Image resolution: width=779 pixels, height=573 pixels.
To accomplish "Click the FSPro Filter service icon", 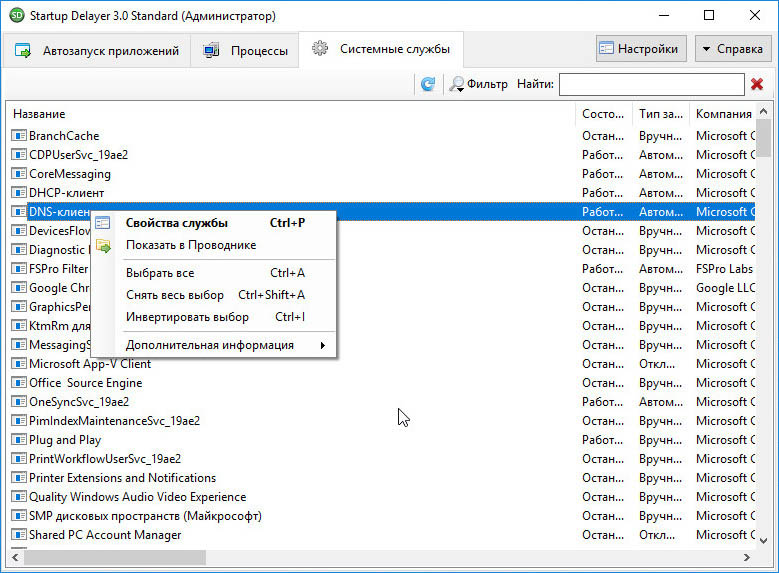I will coord(18,269).
